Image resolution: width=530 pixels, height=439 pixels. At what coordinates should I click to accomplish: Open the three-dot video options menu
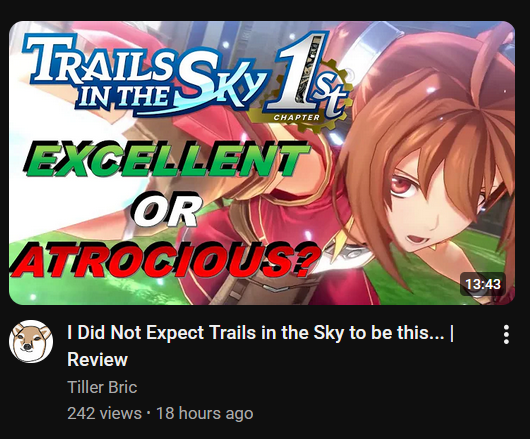click(506, 335)
